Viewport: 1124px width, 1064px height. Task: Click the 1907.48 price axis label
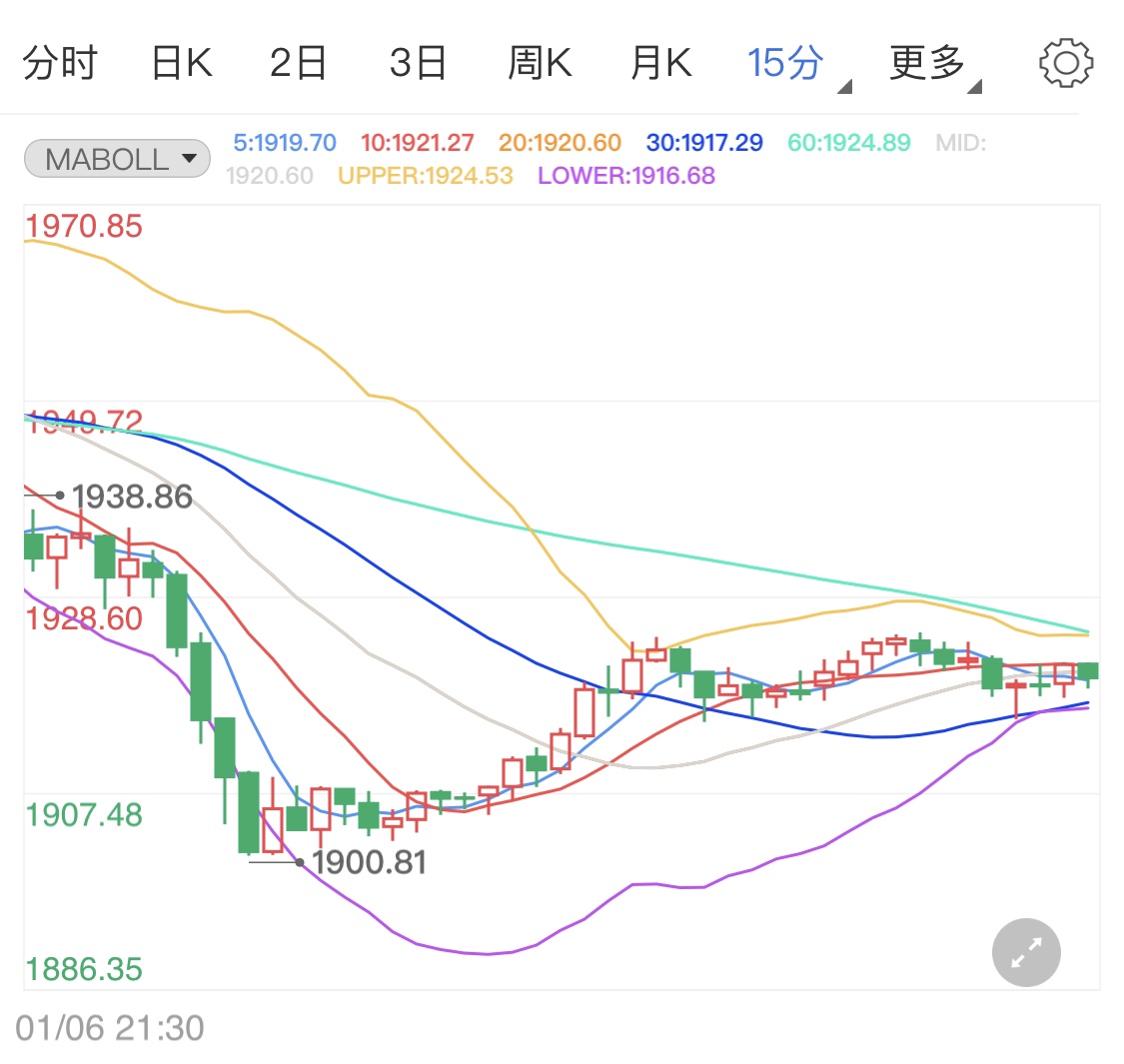(x=84, y=815)
